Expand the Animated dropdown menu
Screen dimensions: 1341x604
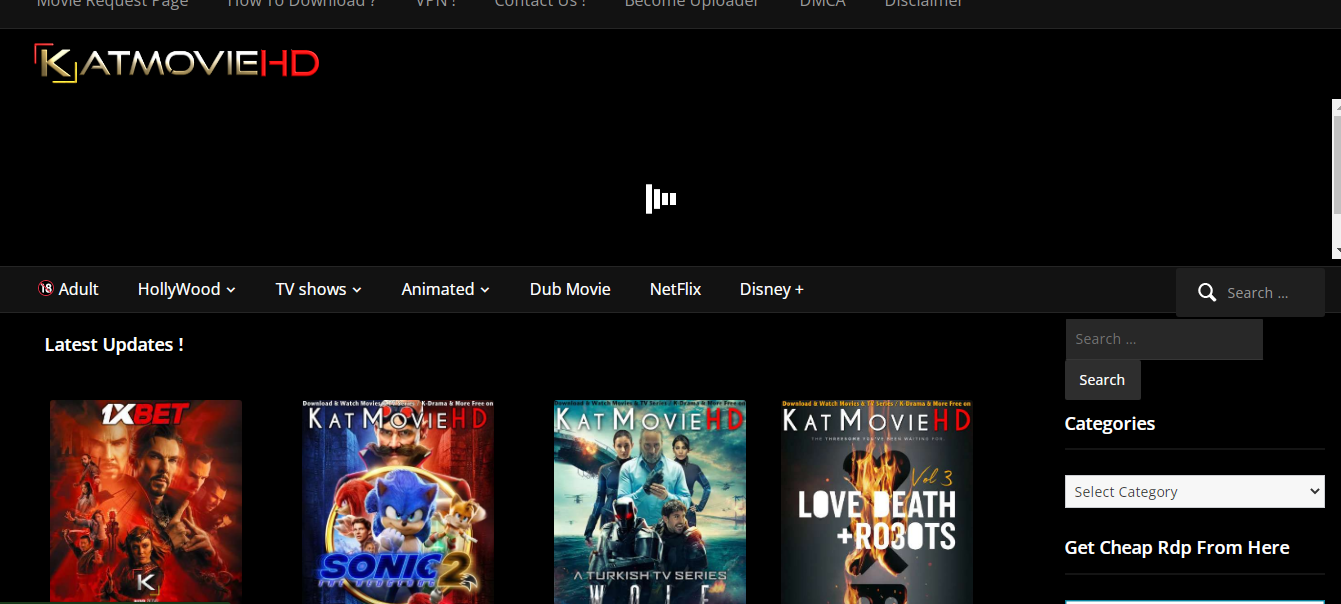pos(446,289)
